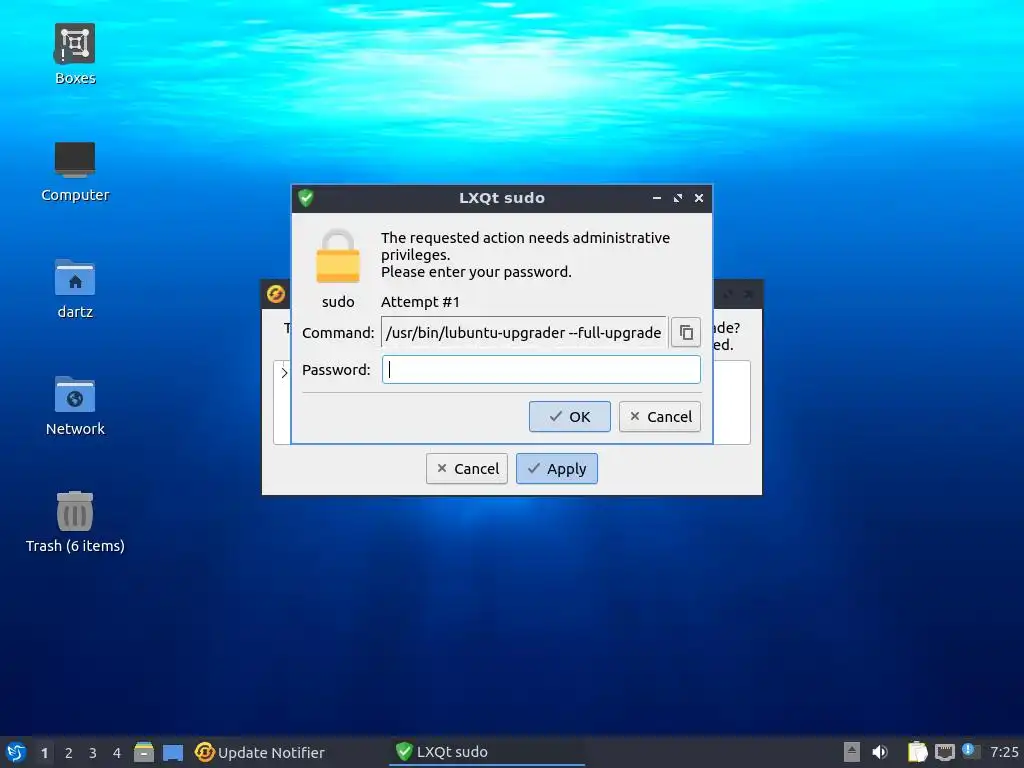The height and width of the screenshot is (768, 1024).
Task: Cancel the LXQt sudo dialog
Action: (660, 417)
